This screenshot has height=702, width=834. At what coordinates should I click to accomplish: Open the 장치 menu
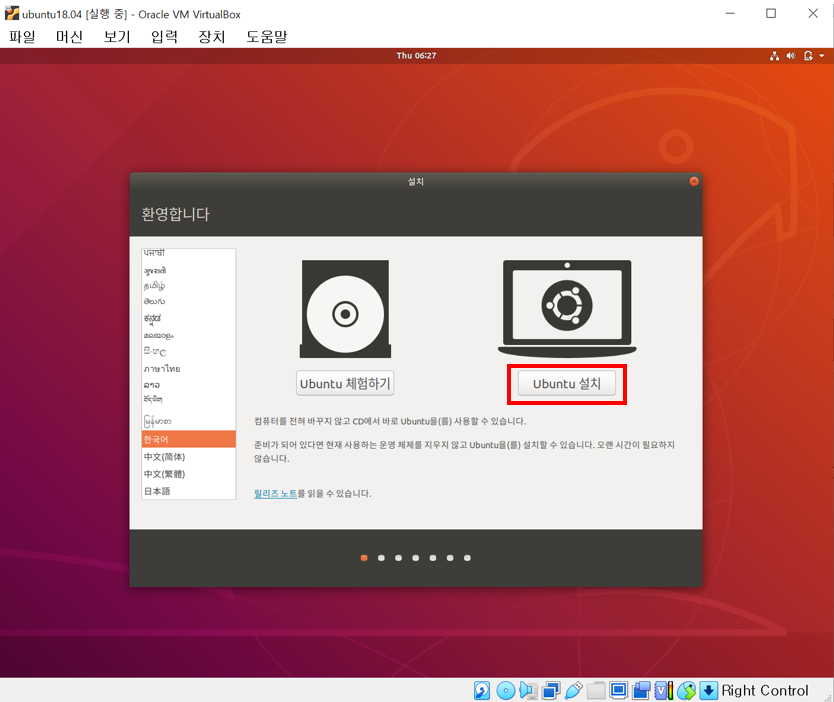(212, 37)
